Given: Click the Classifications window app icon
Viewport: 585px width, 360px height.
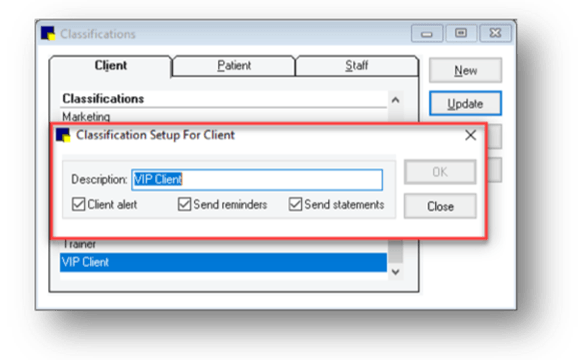Looking at the screenshot, I should [48, 33].
